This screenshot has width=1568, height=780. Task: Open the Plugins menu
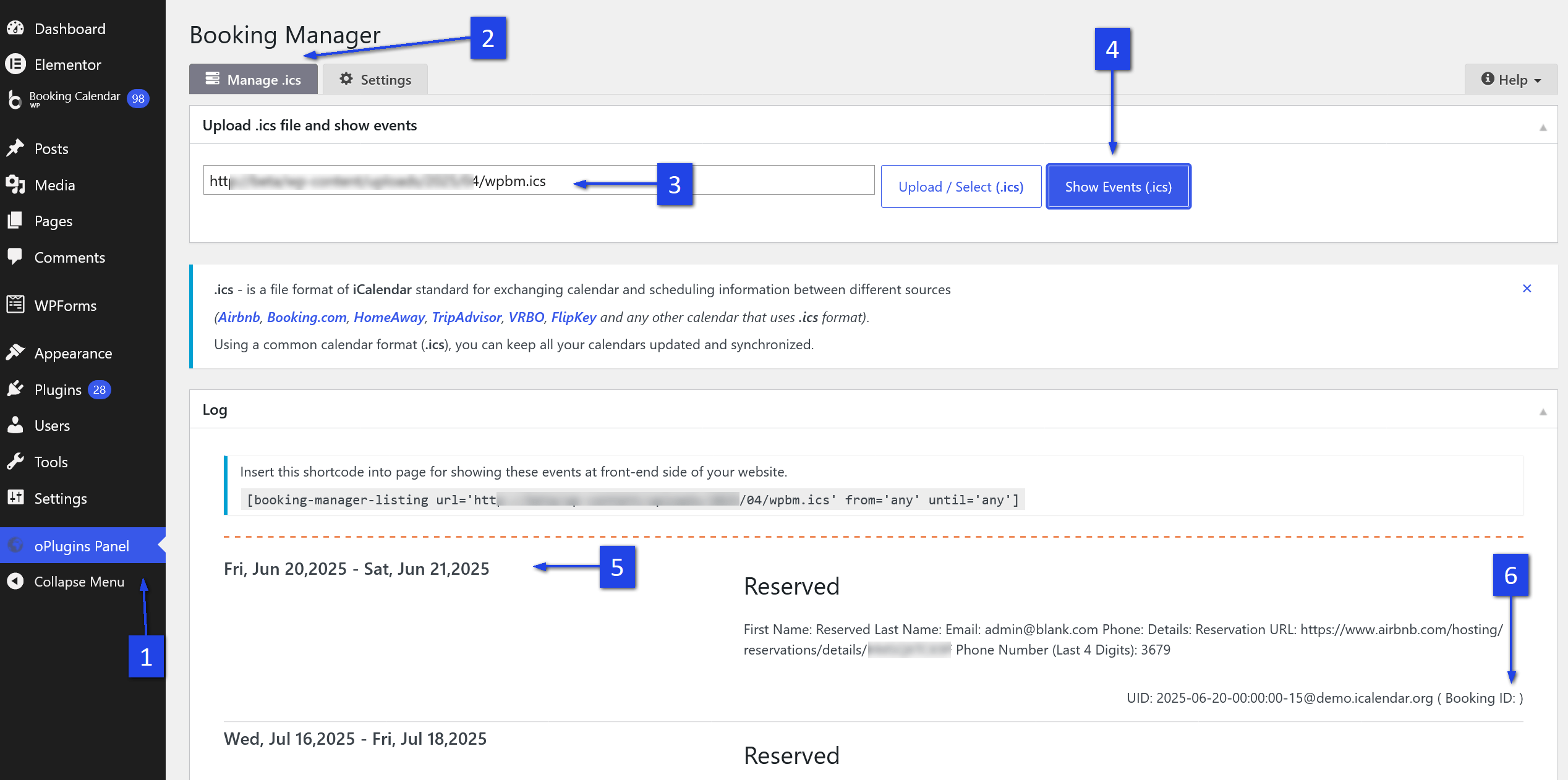tap(83, 389)
